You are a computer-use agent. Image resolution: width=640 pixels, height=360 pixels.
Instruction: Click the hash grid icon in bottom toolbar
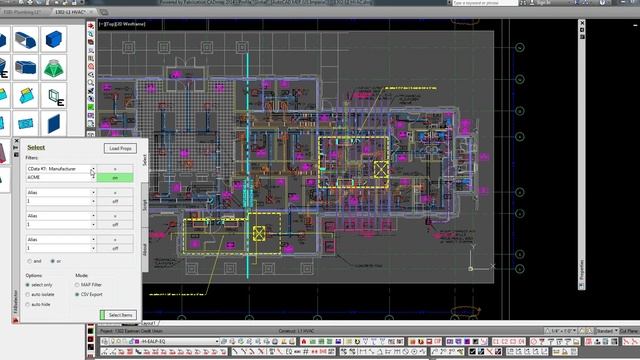click(305, 351)
